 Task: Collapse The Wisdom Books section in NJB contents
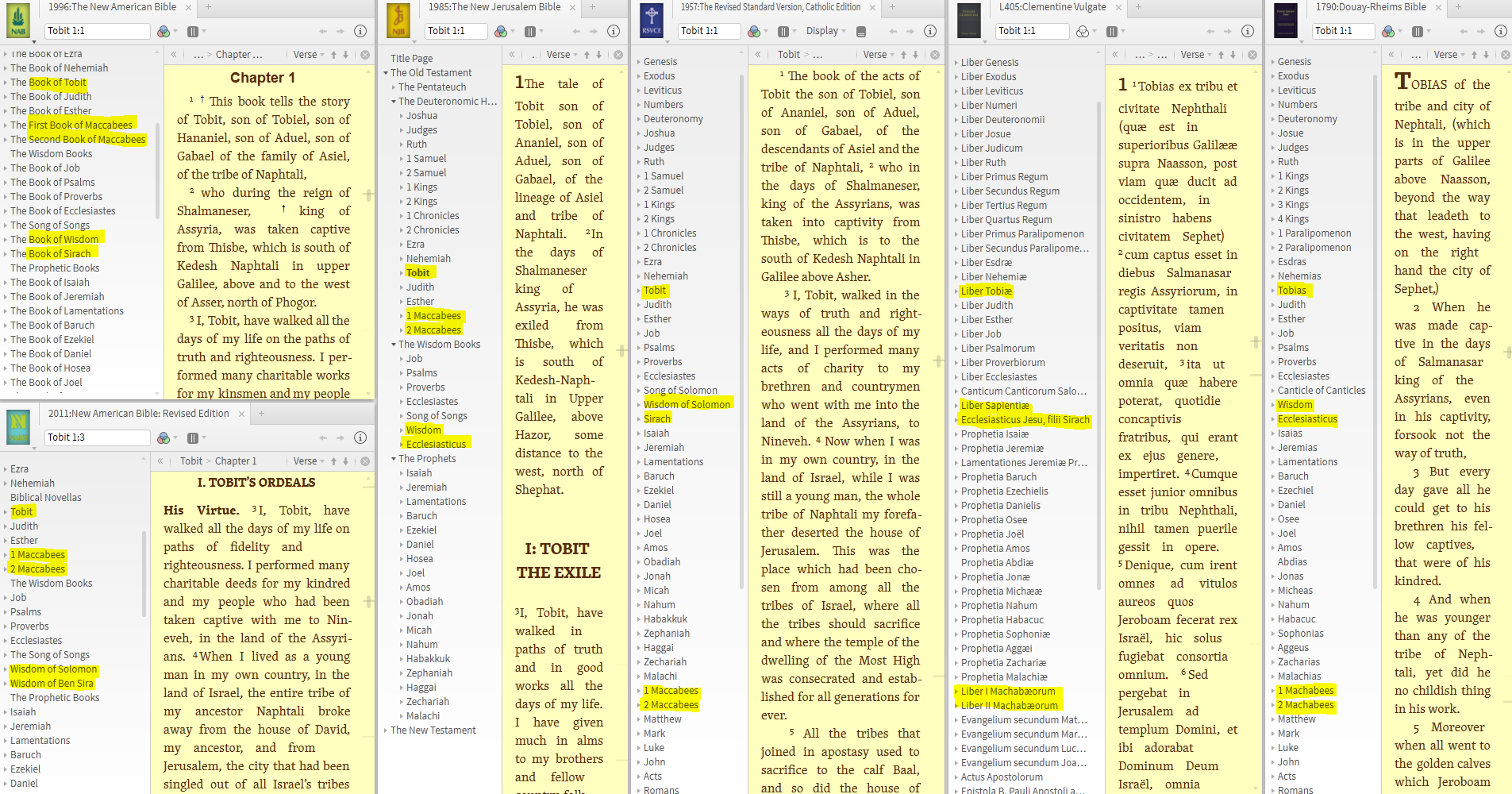point(394,345)
